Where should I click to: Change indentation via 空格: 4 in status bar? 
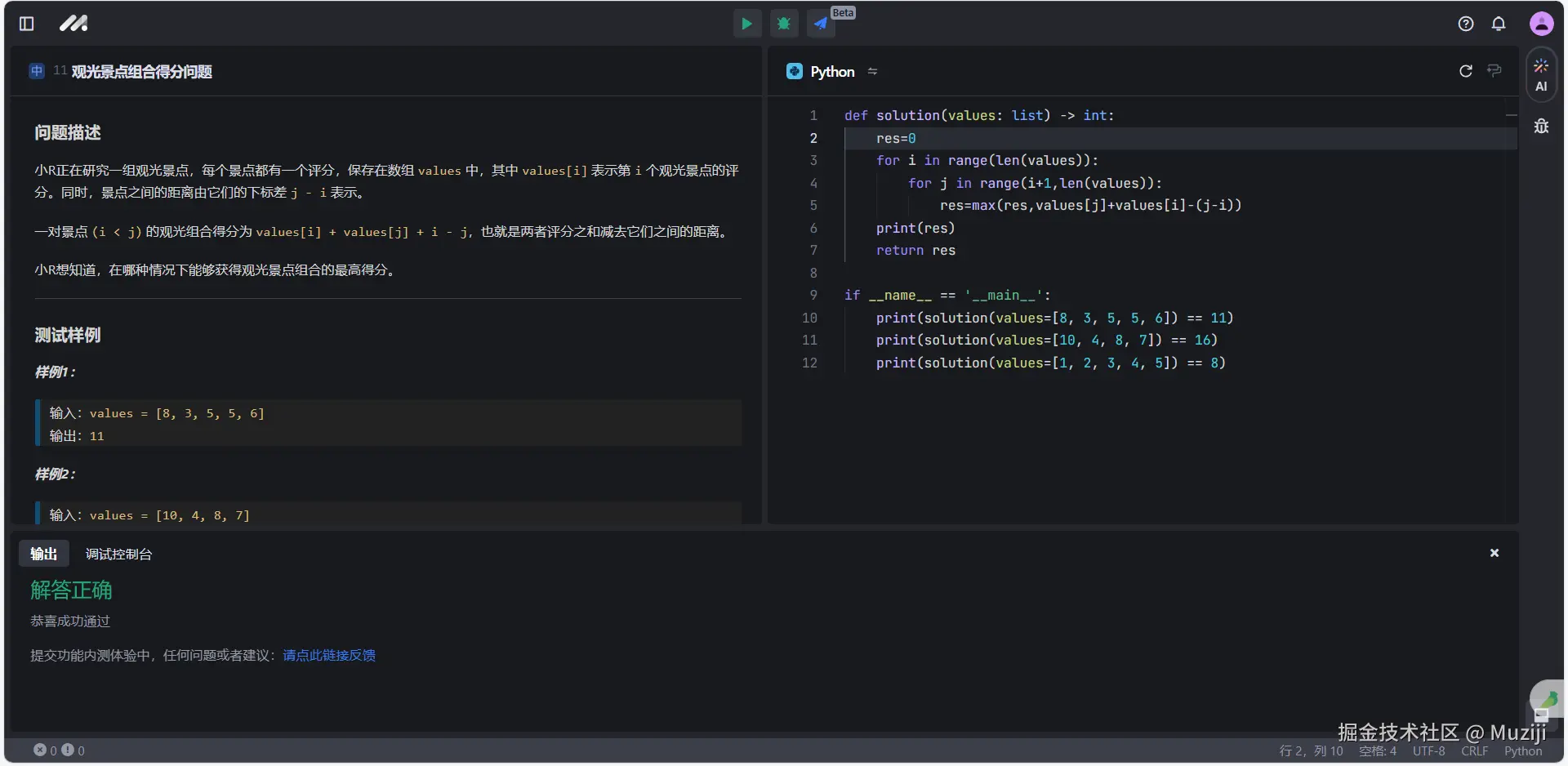point(1378,750)
